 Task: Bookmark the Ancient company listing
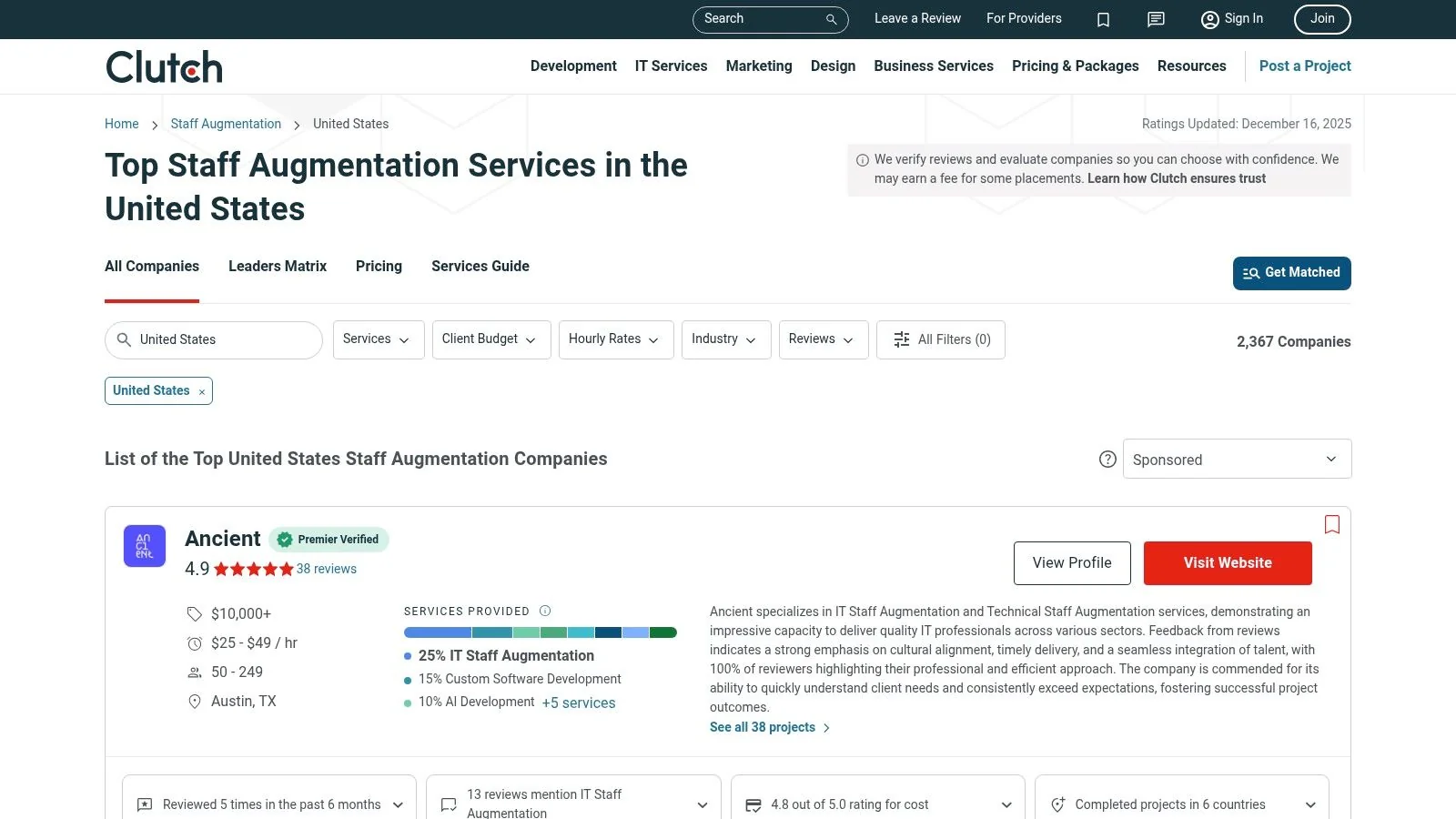click(1331, 524)
